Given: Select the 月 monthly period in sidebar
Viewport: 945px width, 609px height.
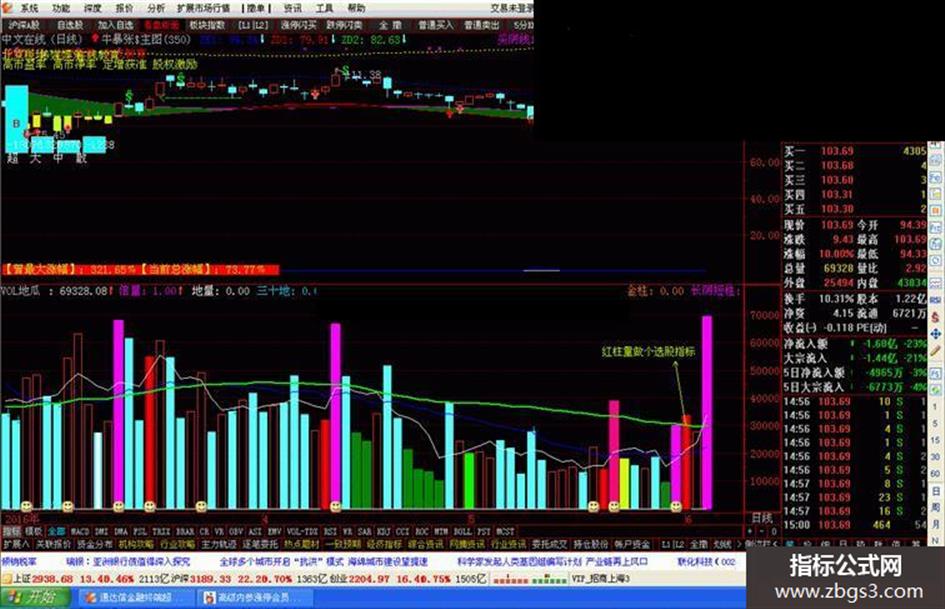Looking at the screenshot, I should click(x=935, y=525).
